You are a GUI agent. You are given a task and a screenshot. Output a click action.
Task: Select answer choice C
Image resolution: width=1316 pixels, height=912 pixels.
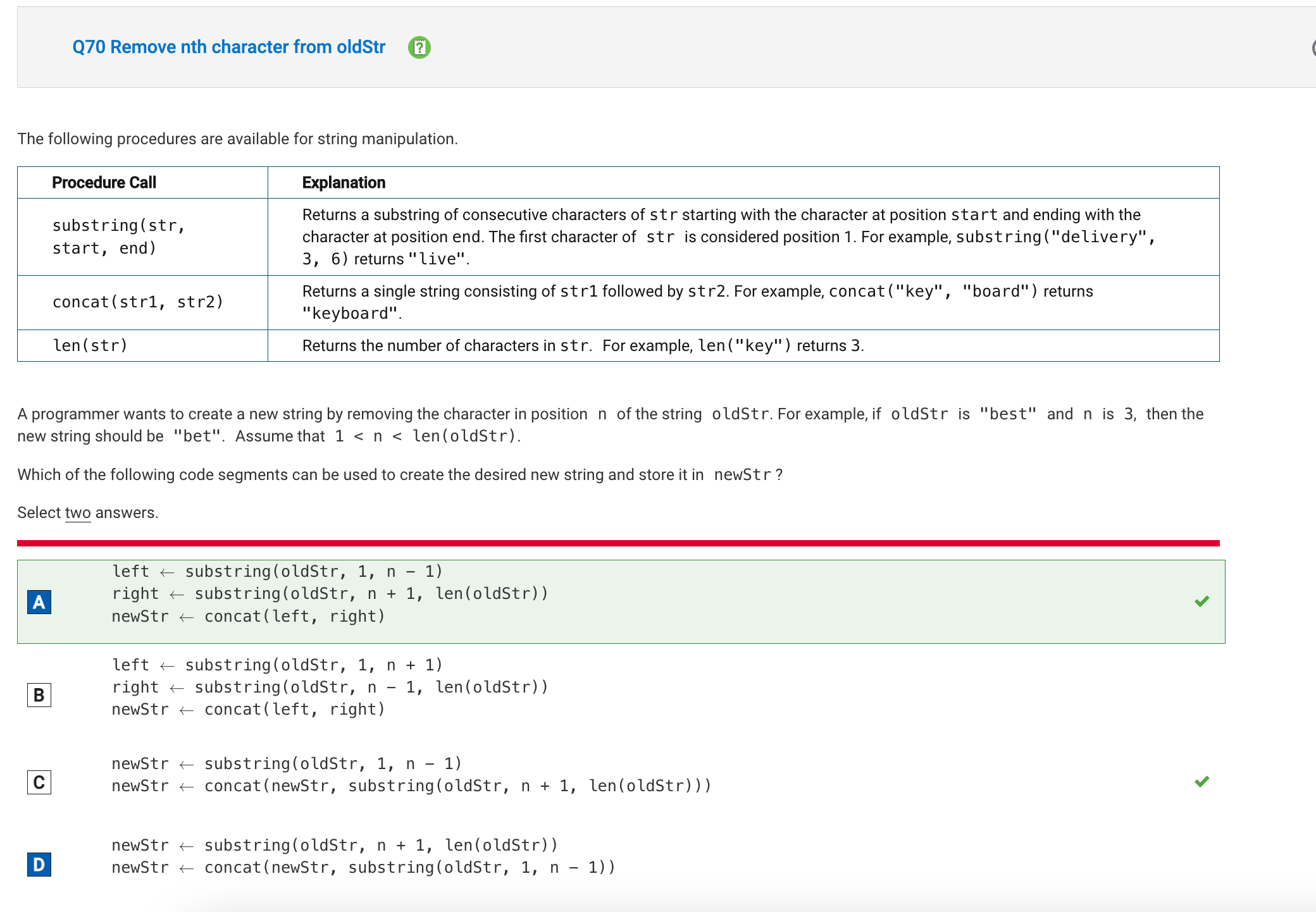tap(39, 782)
